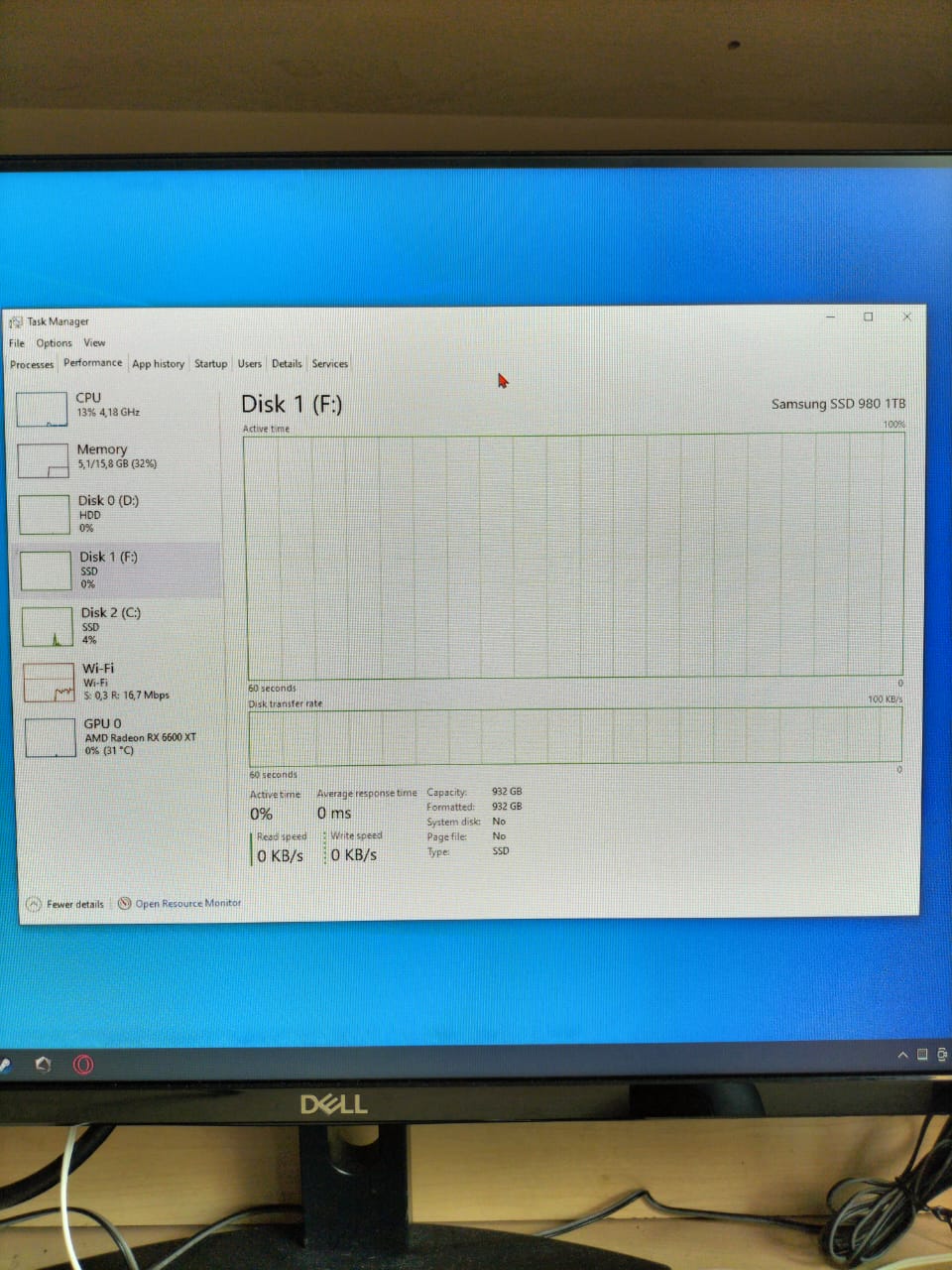952x1270 pixels.
Task: Open Resource Monitor link
Action: [x=186, y=903]
